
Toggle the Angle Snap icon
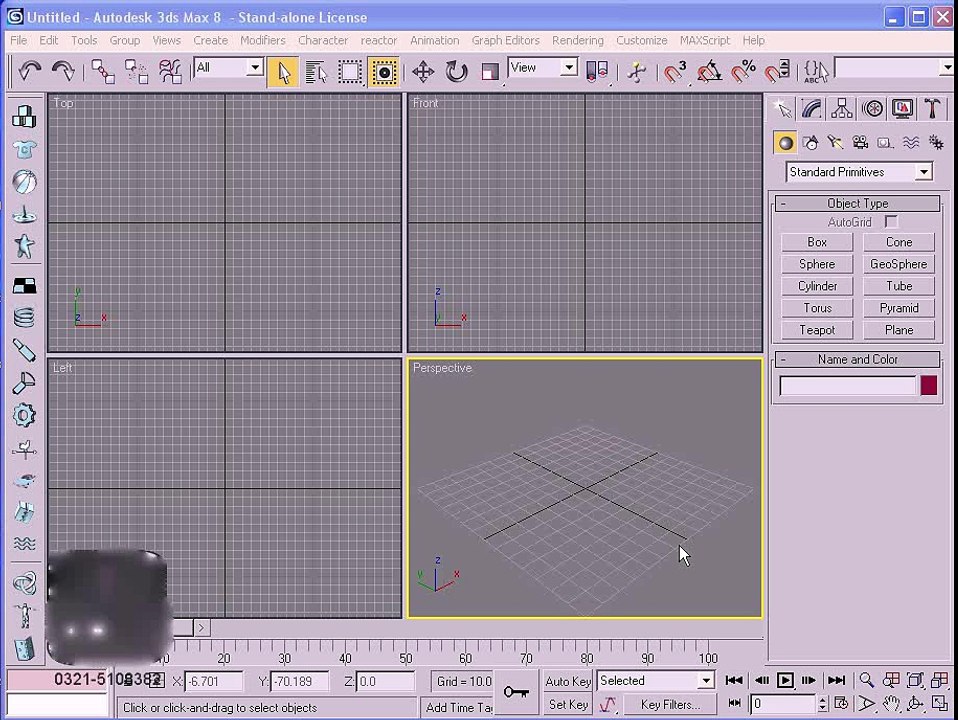709,72
